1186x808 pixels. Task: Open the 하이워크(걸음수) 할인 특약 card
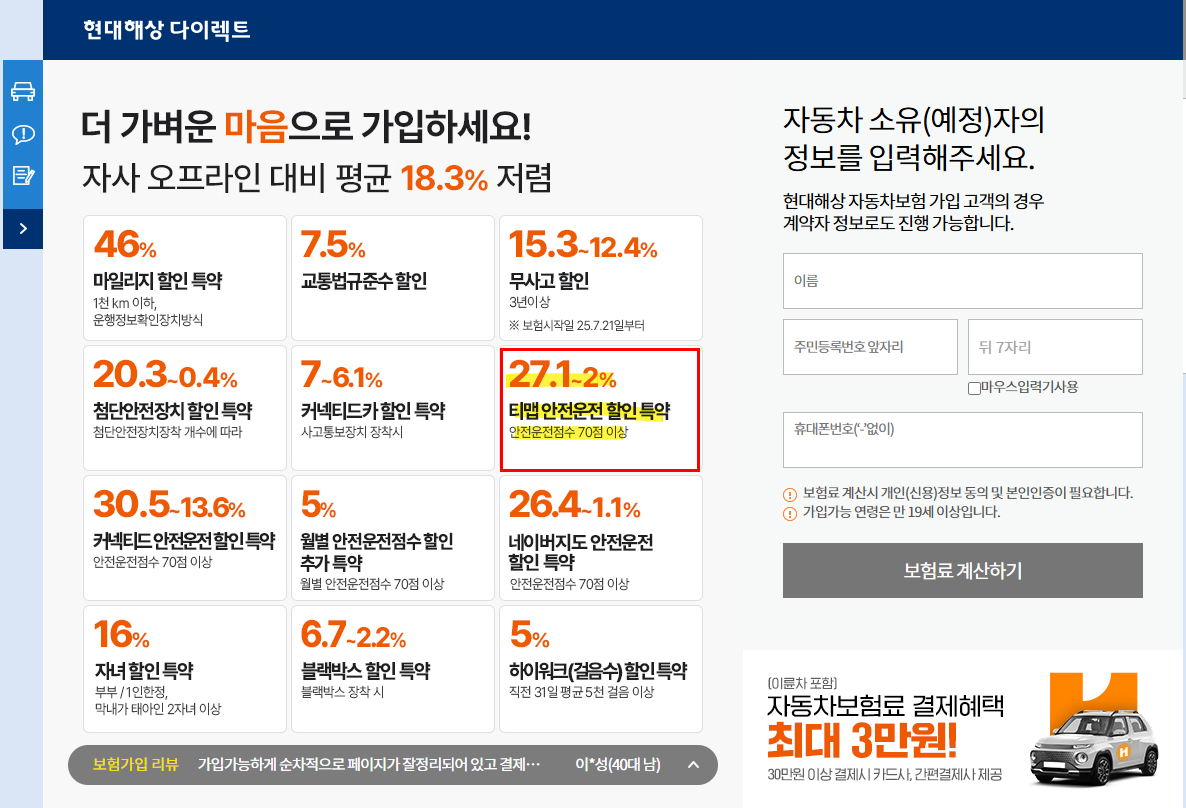click(601, 669)
